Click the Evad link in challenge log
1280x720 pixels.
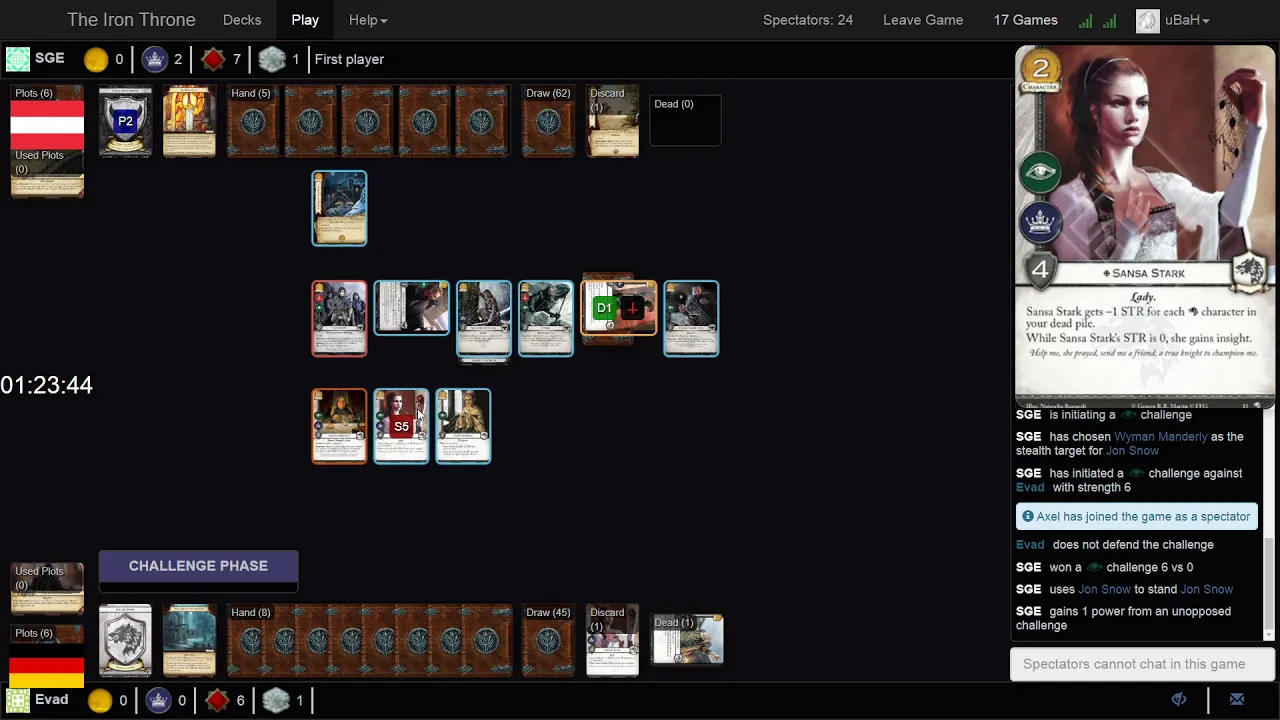point(1030,488)
